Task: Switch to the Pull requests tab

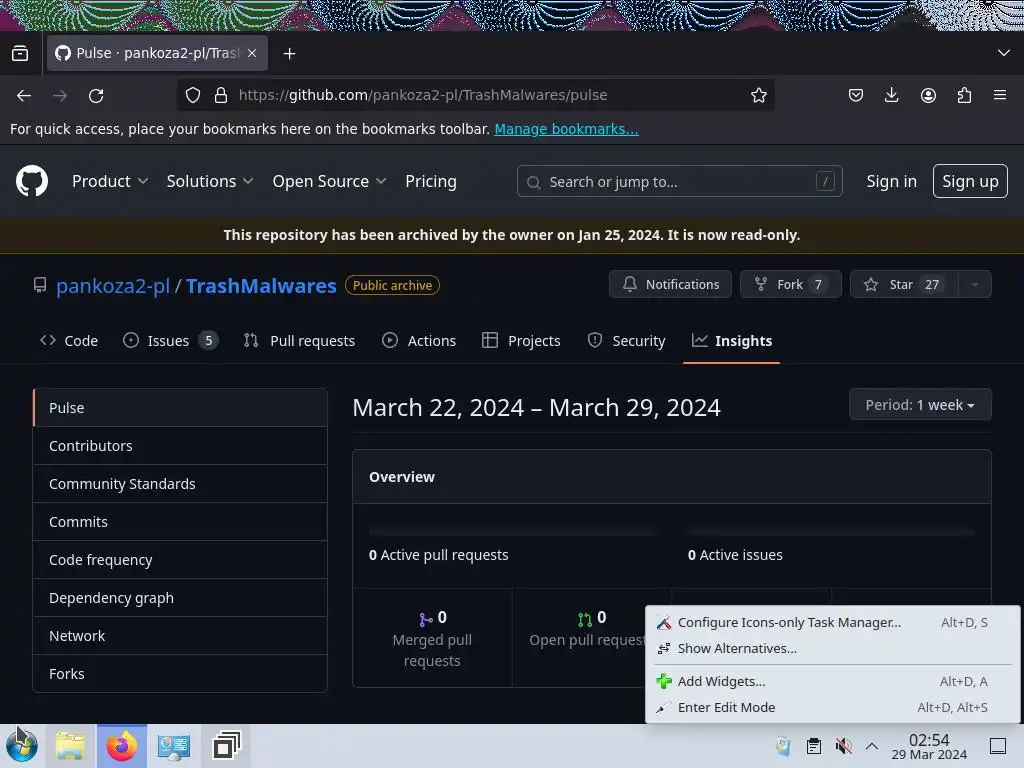Action: [299, 340]
